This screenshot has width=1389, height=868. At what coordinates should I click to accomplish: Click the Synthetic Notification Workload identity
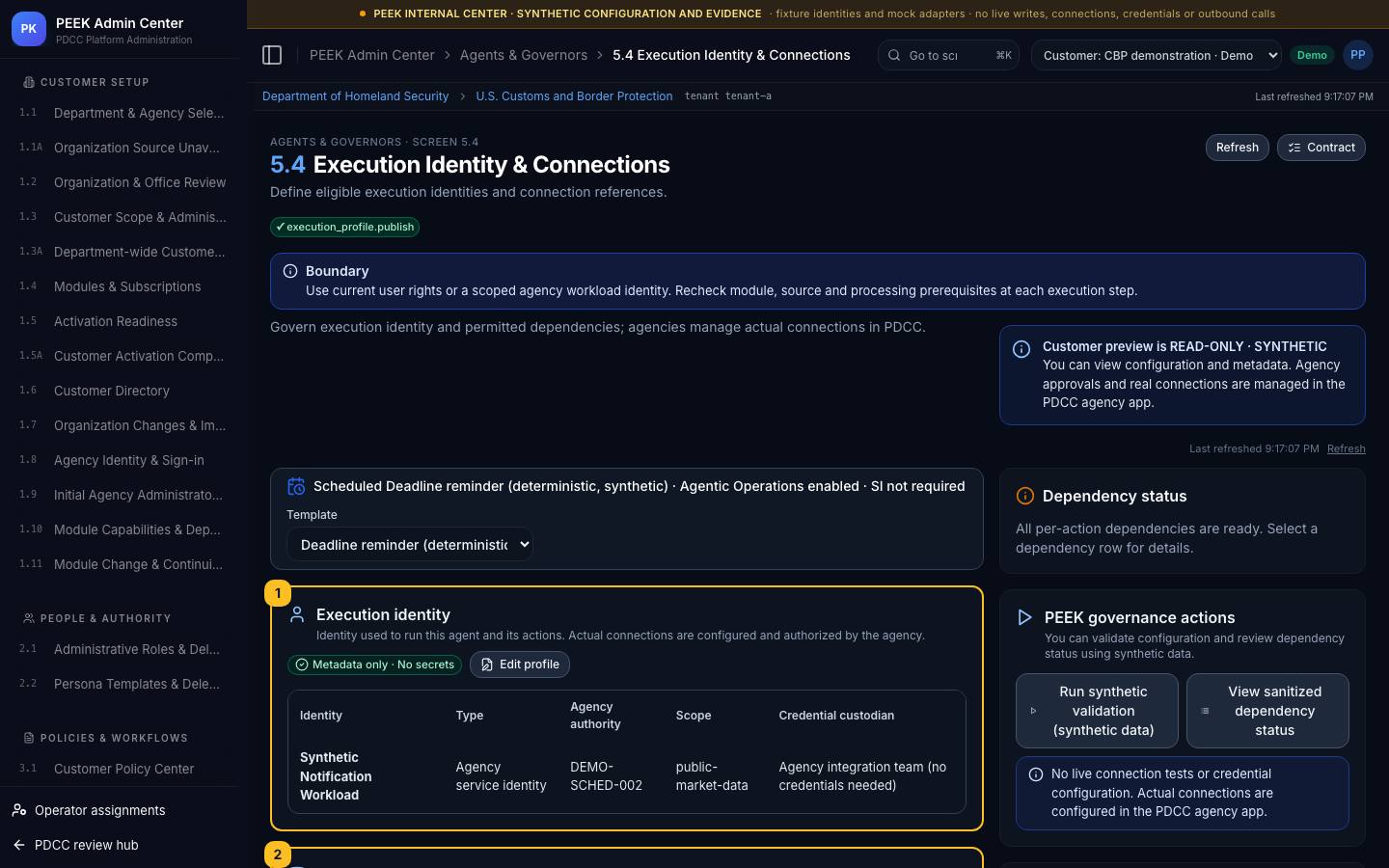click(336, 776)
